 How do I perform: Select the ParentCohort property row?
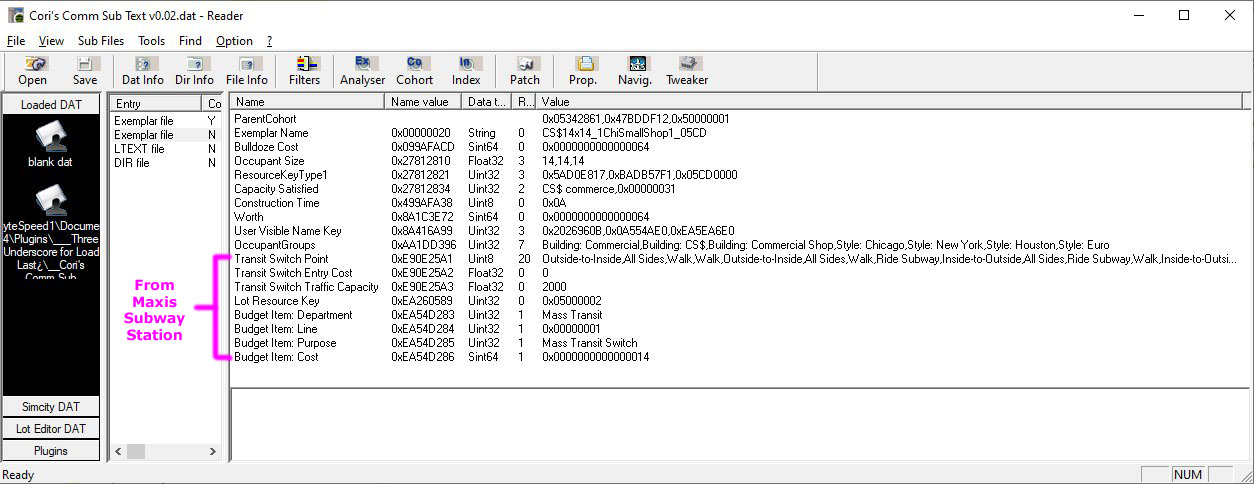click(740, 118)
